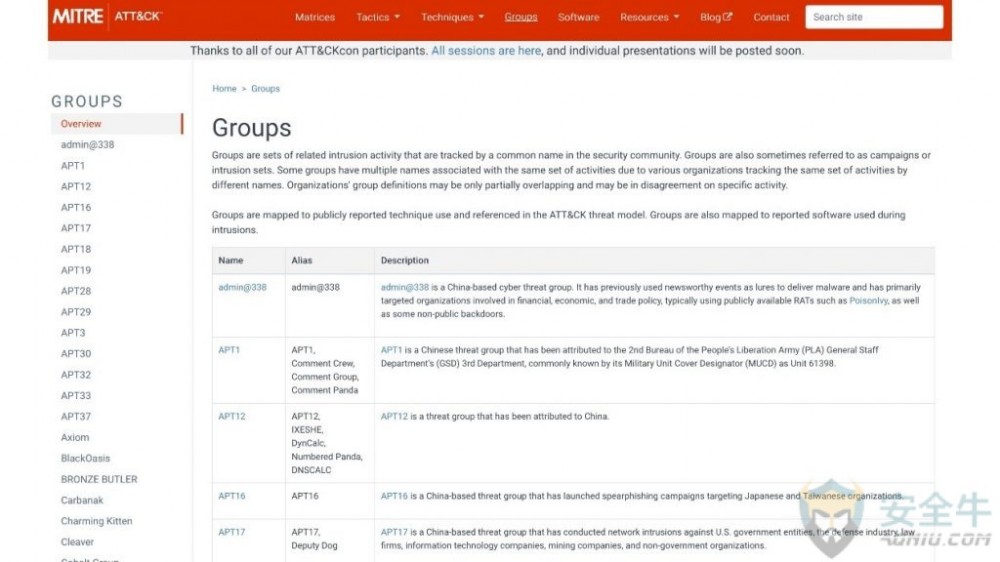
Task: Select BlackOasis in the sidebar
Action: (x=85, y=458)
